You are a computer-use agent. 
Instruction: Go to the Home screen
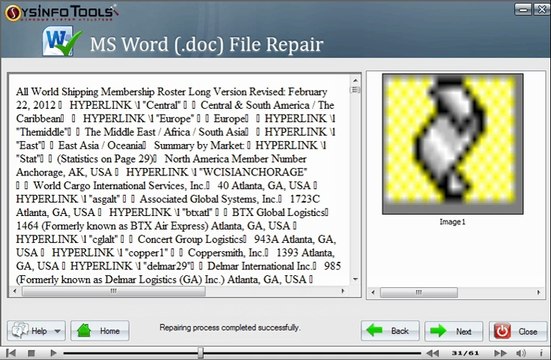(x=100, y=331)
